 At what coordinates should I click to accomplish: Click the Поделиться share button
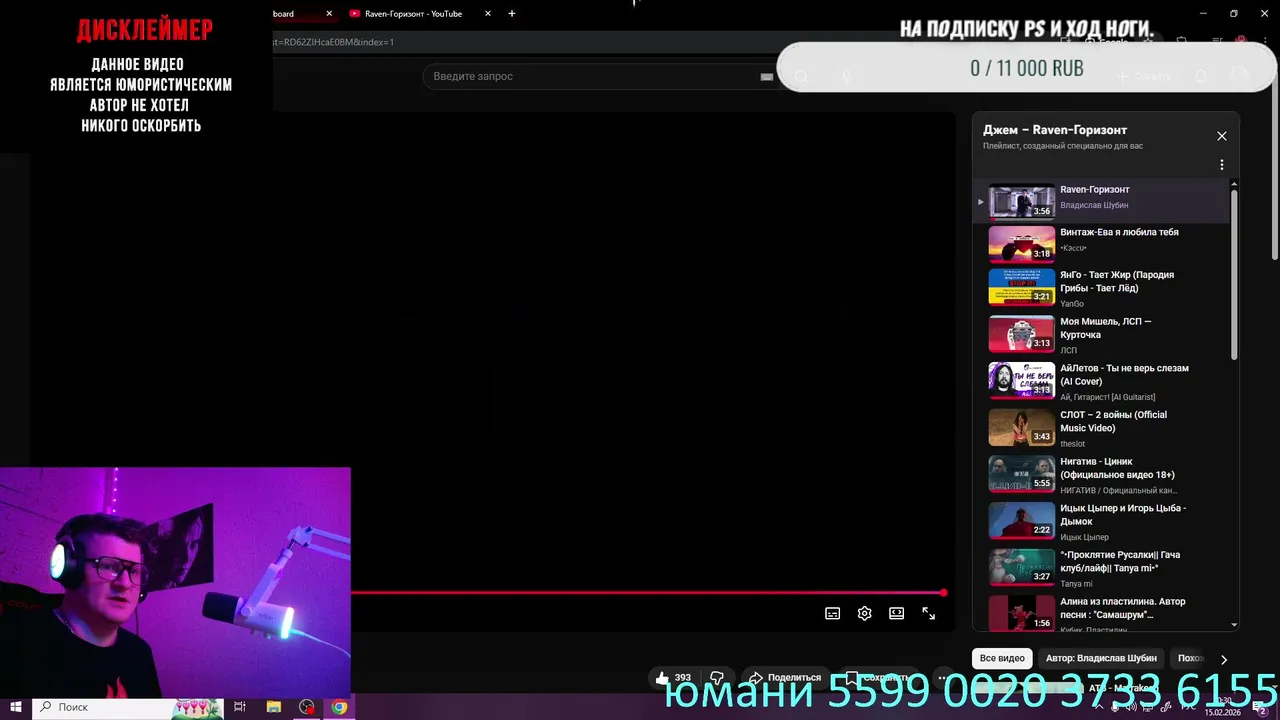click(x=785, y=678)
